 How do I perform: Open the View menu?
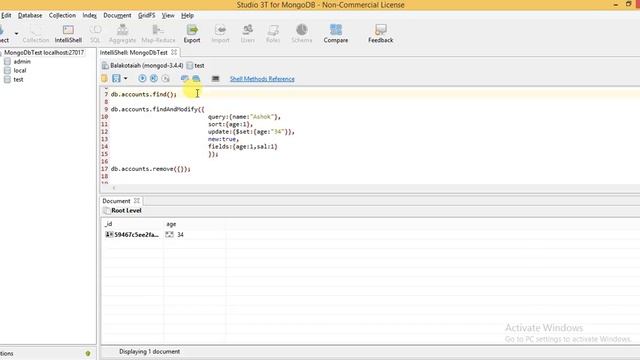pyautogui.click(x=168, y=16)
